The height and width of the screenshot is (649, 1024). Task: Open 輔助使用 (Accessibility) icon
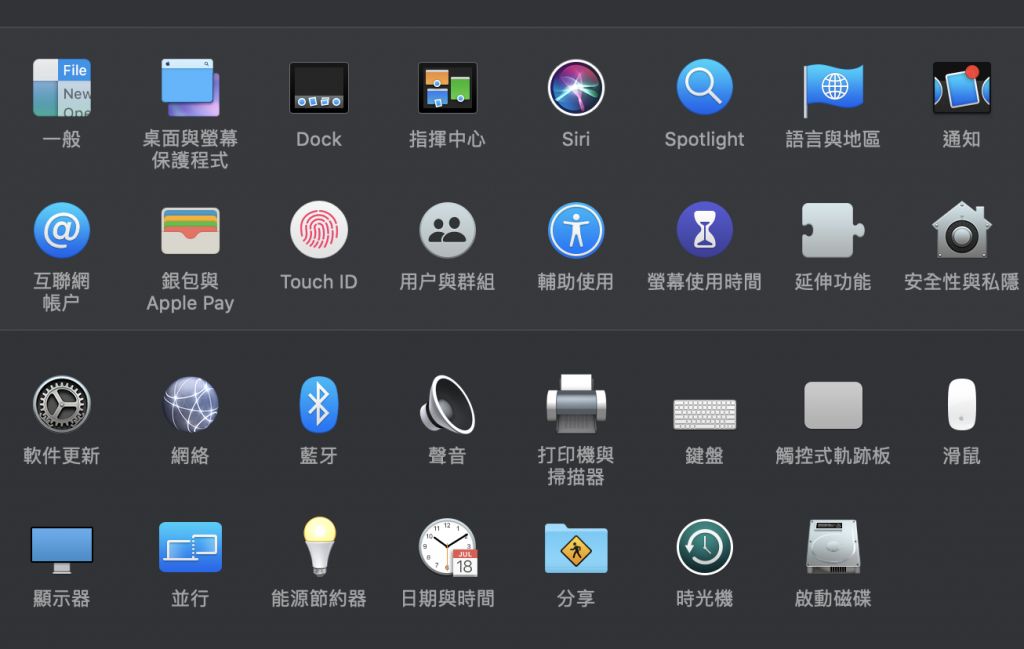click(576, 230)
